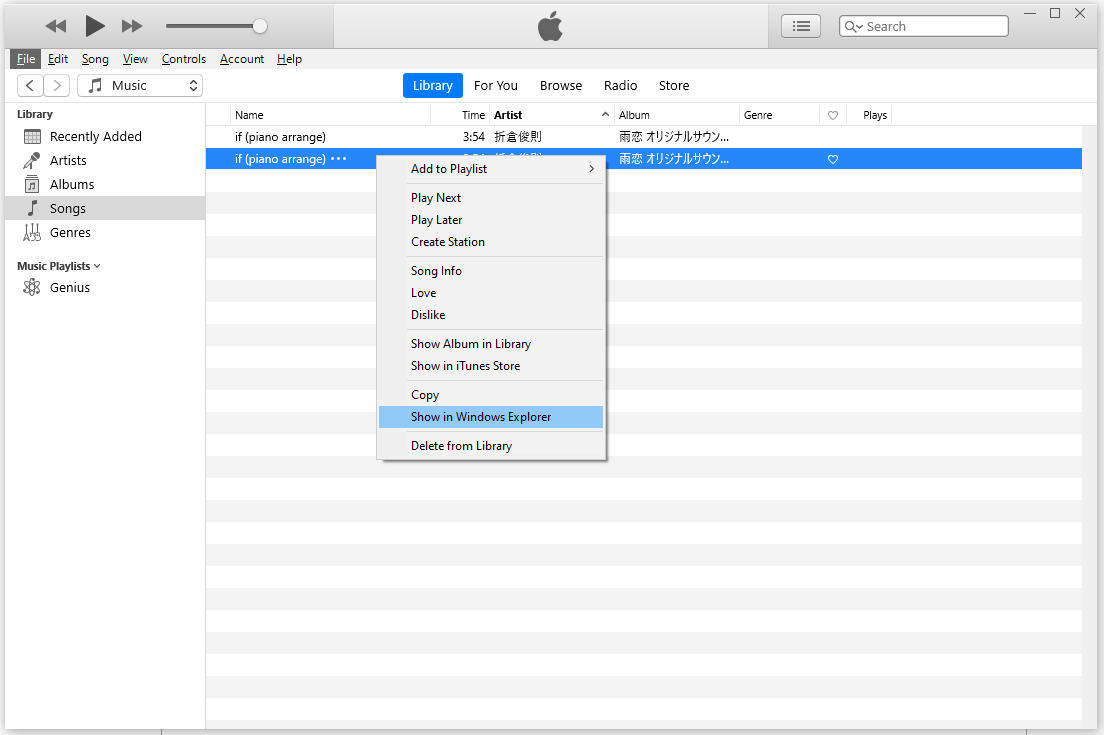The height and width of the screenshot is (735, 1104).
Task: Open the Controls menu
Action: tap(184, 59)
